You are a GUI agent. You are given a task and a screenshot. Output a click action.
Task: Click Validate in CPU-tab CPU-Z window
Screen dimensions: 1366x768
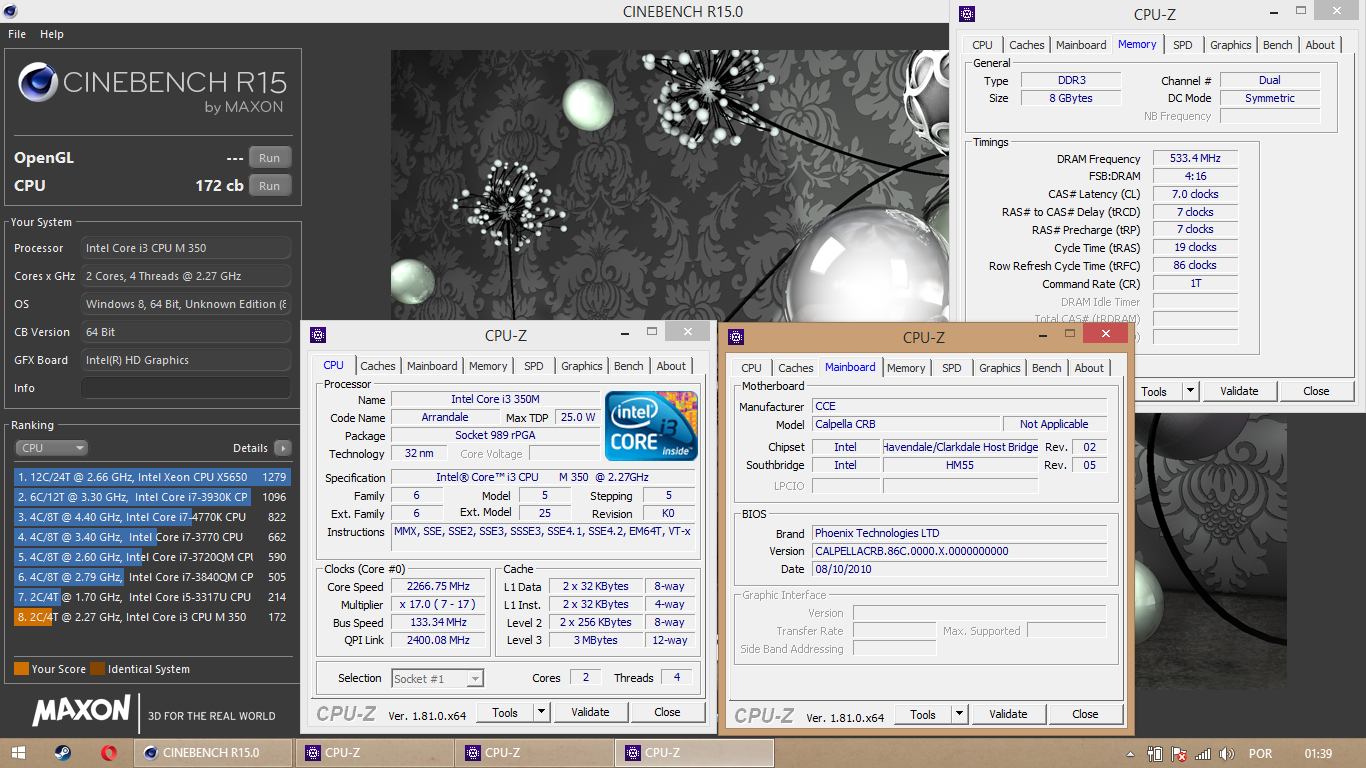(x=590, y=712)
